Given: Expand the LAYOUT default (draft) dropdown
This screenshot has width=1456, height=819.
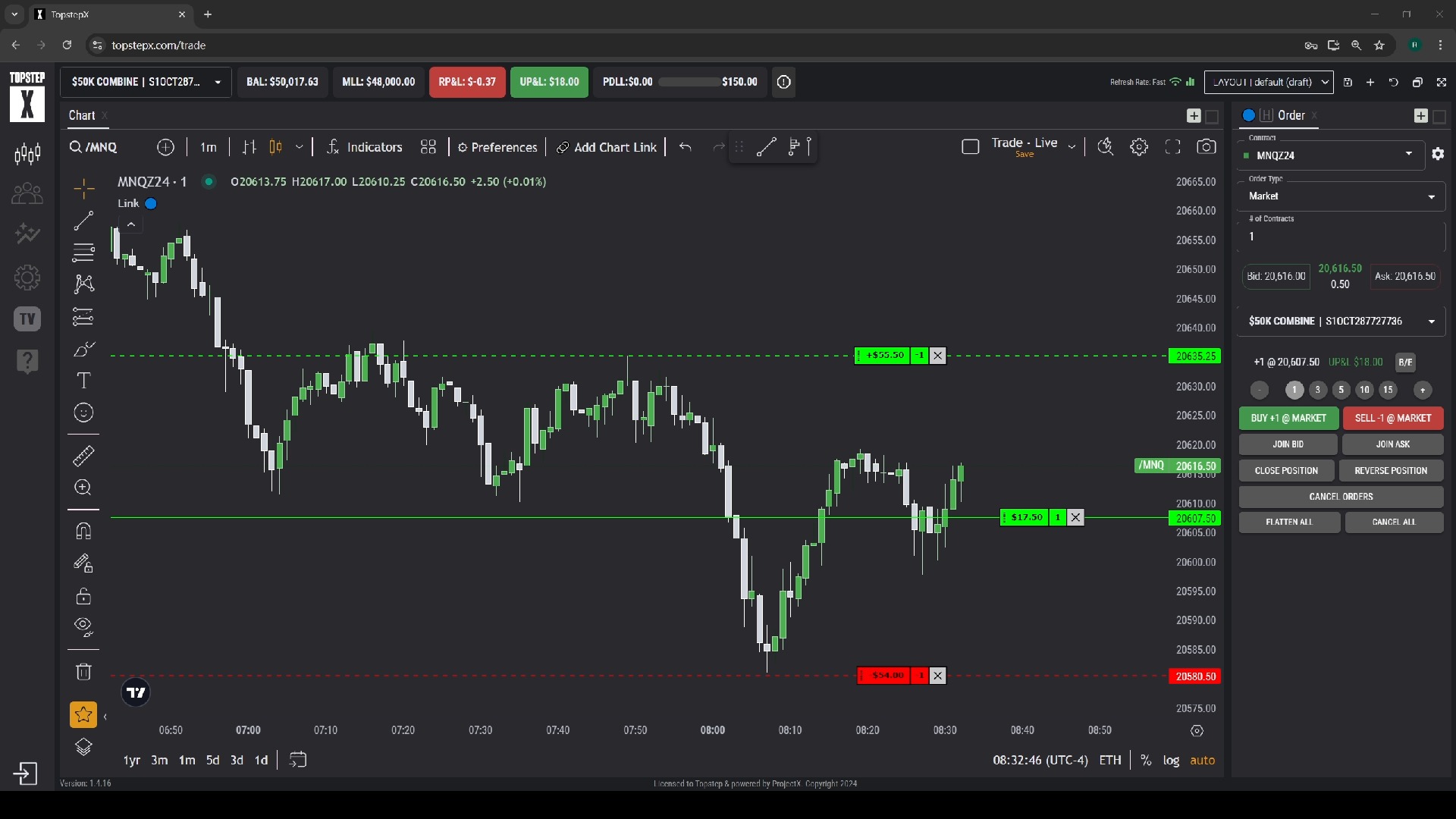Looking at the screenshot, I should coord(1269,82).
